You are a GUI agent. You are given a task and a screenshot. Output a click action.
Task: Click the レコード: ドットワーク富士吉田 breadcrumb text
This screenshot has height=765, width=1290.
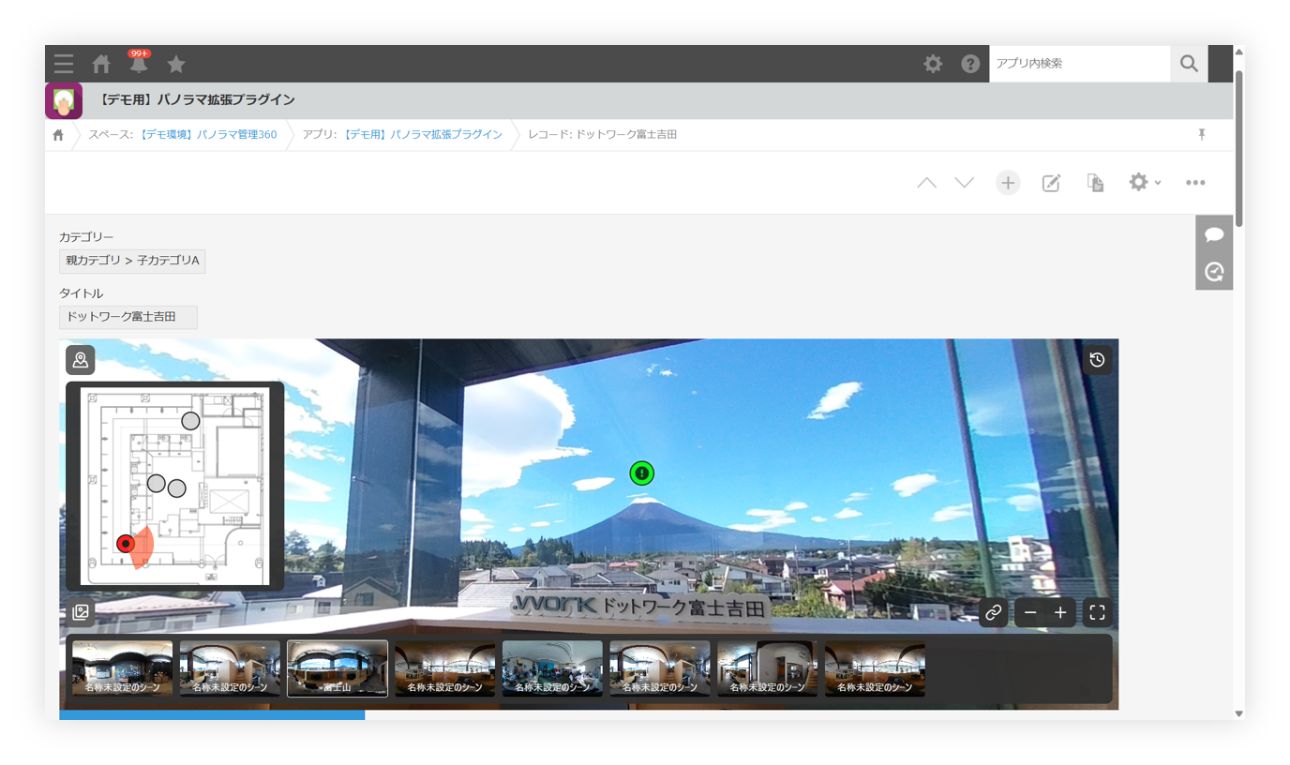(x=602, y=134)
